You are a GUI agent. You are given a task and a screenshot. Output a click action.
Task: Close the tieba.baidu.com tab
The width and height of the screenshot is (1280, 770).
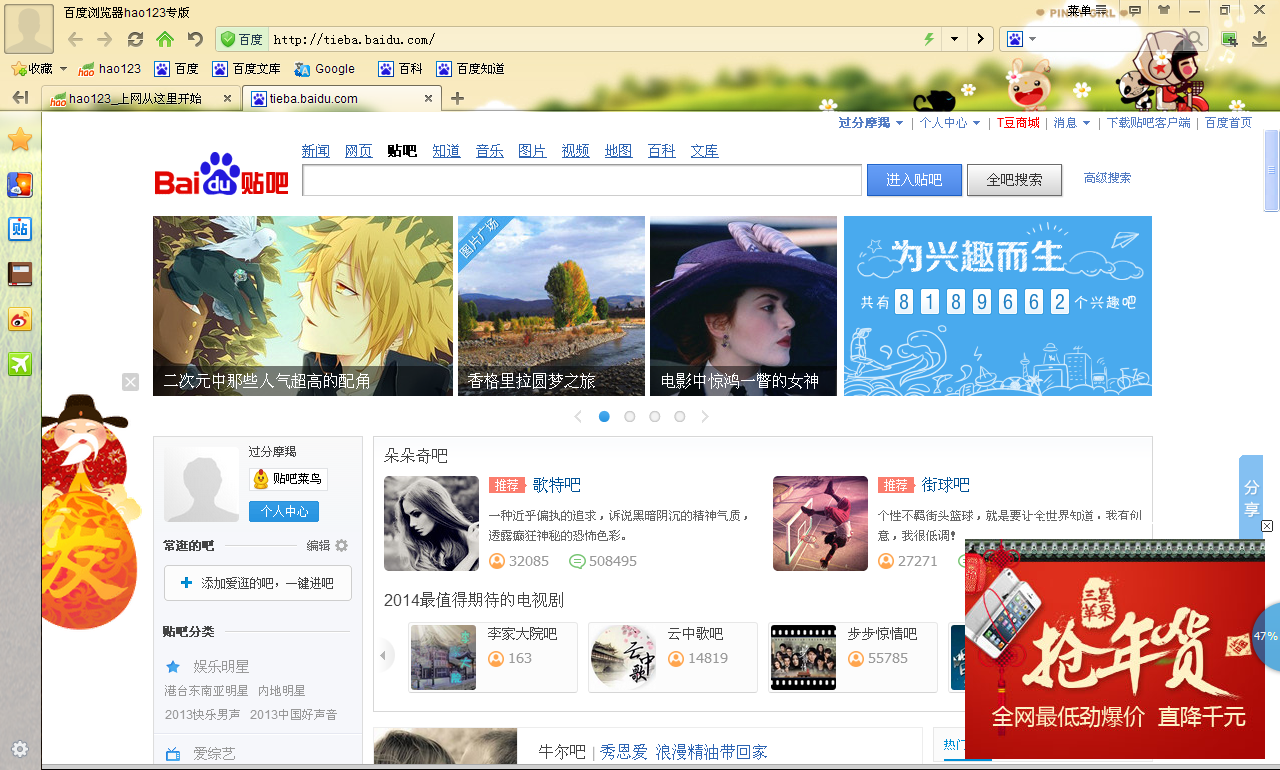click(x=429, y=98)
